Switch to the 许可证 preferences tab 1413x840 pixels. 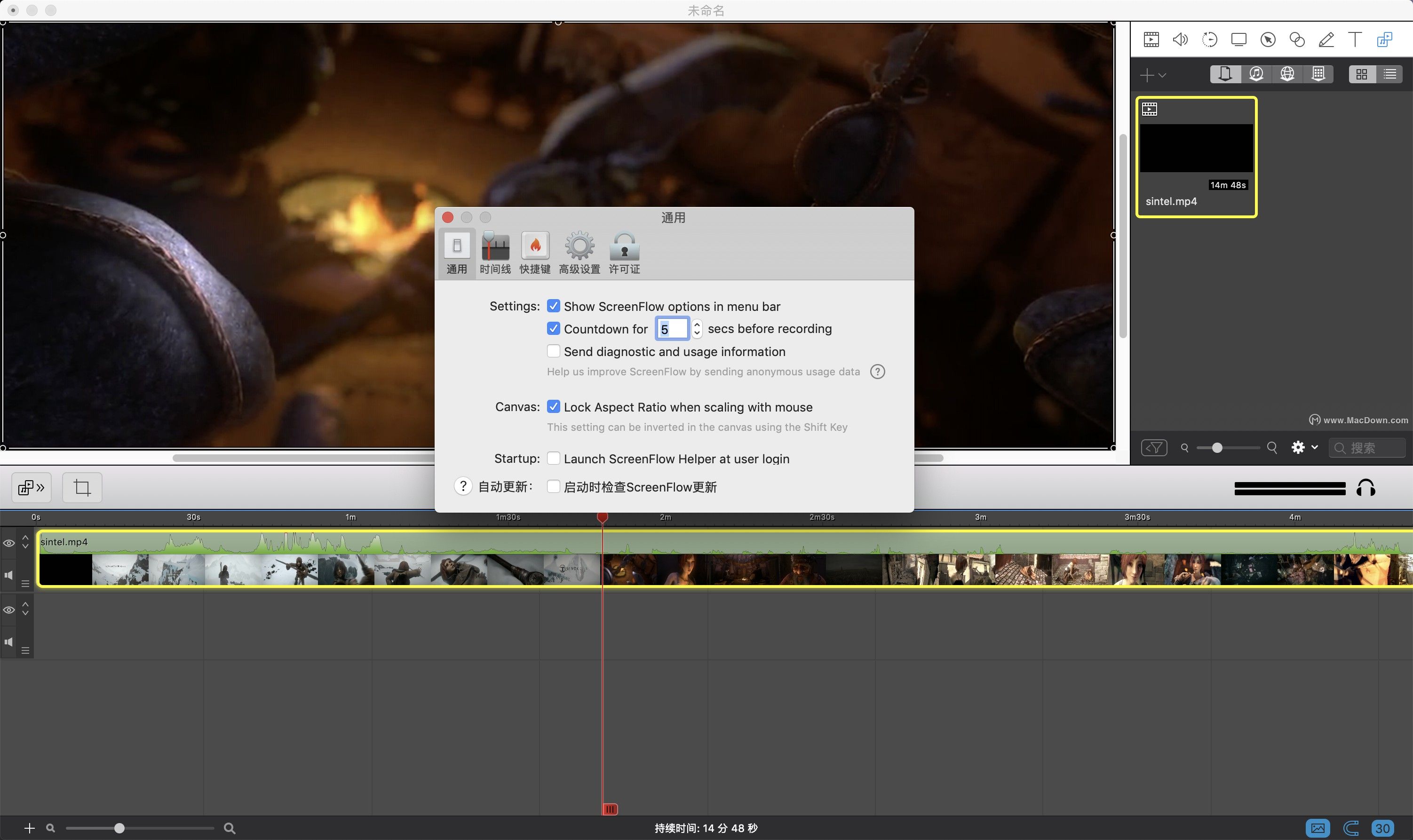(x=624, y=254)
